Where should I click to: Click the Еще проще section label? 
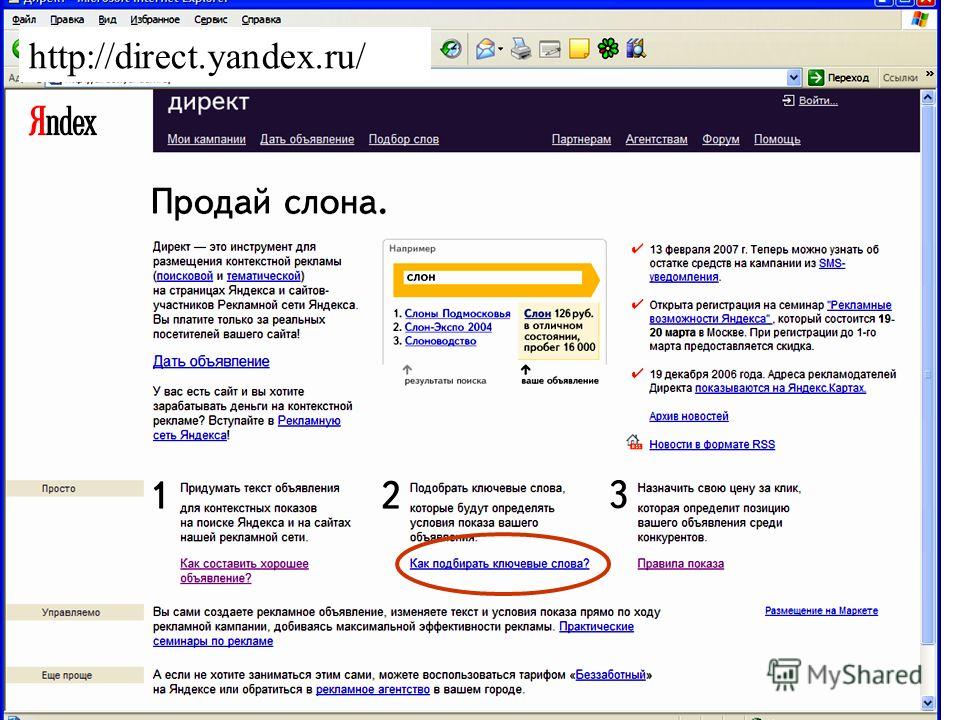(x=67, y=675)
